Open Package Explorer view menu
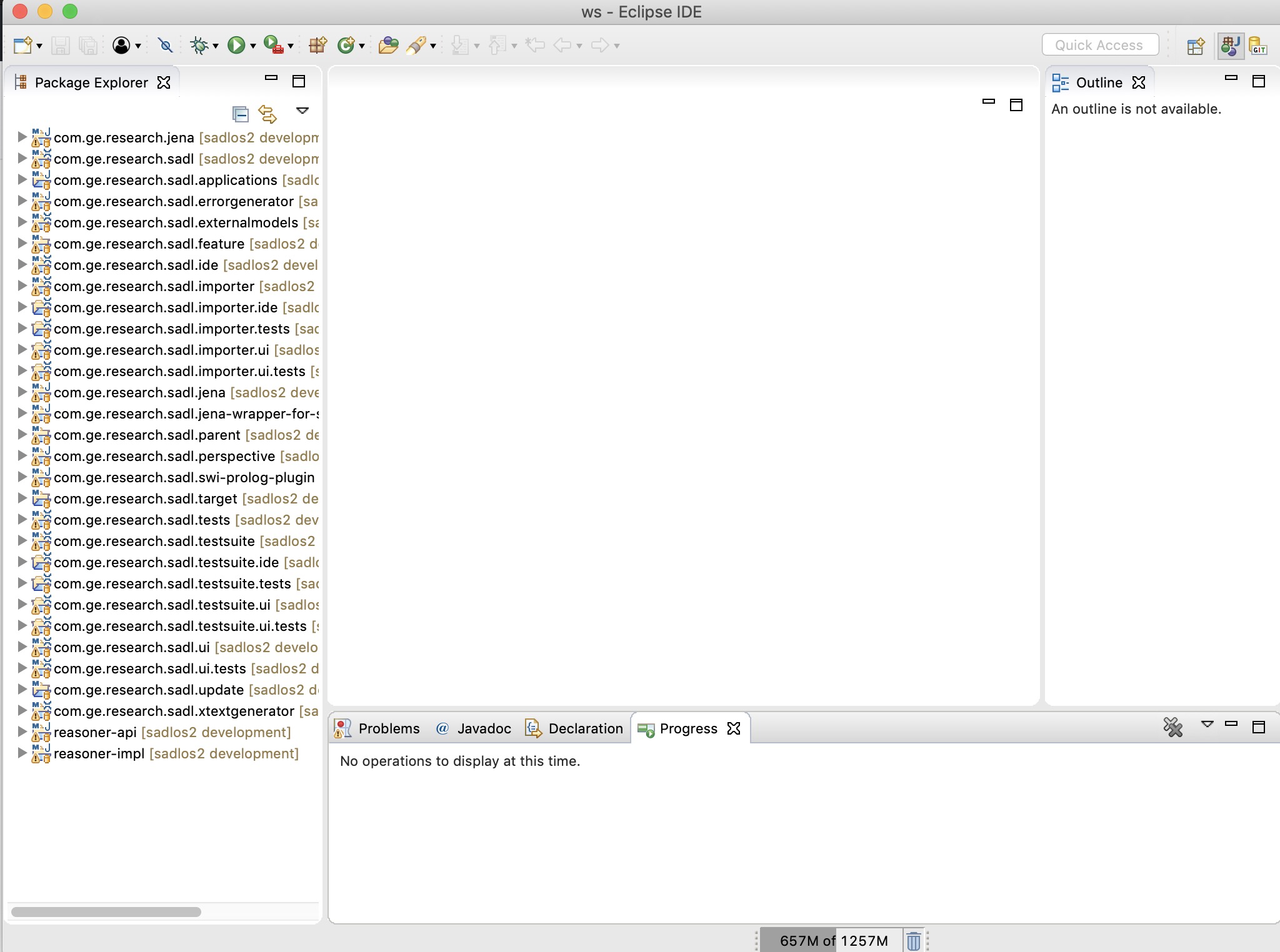Screen dimensions: 1280x952 point(302,111)
